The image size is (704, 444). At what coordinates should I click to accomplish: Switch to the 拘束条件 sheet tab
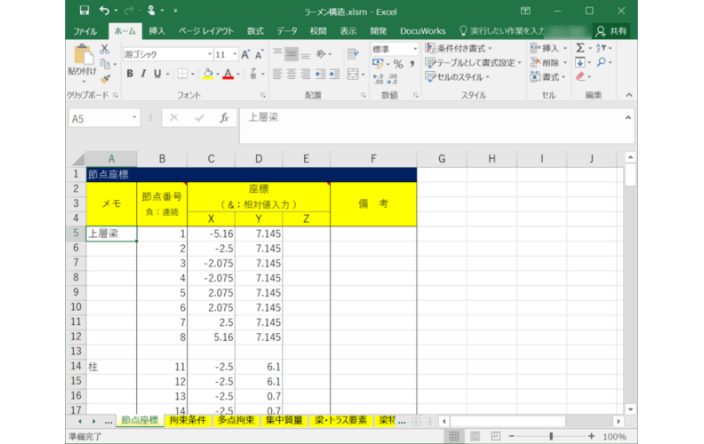pyautogui.click(x=187, y=421)
